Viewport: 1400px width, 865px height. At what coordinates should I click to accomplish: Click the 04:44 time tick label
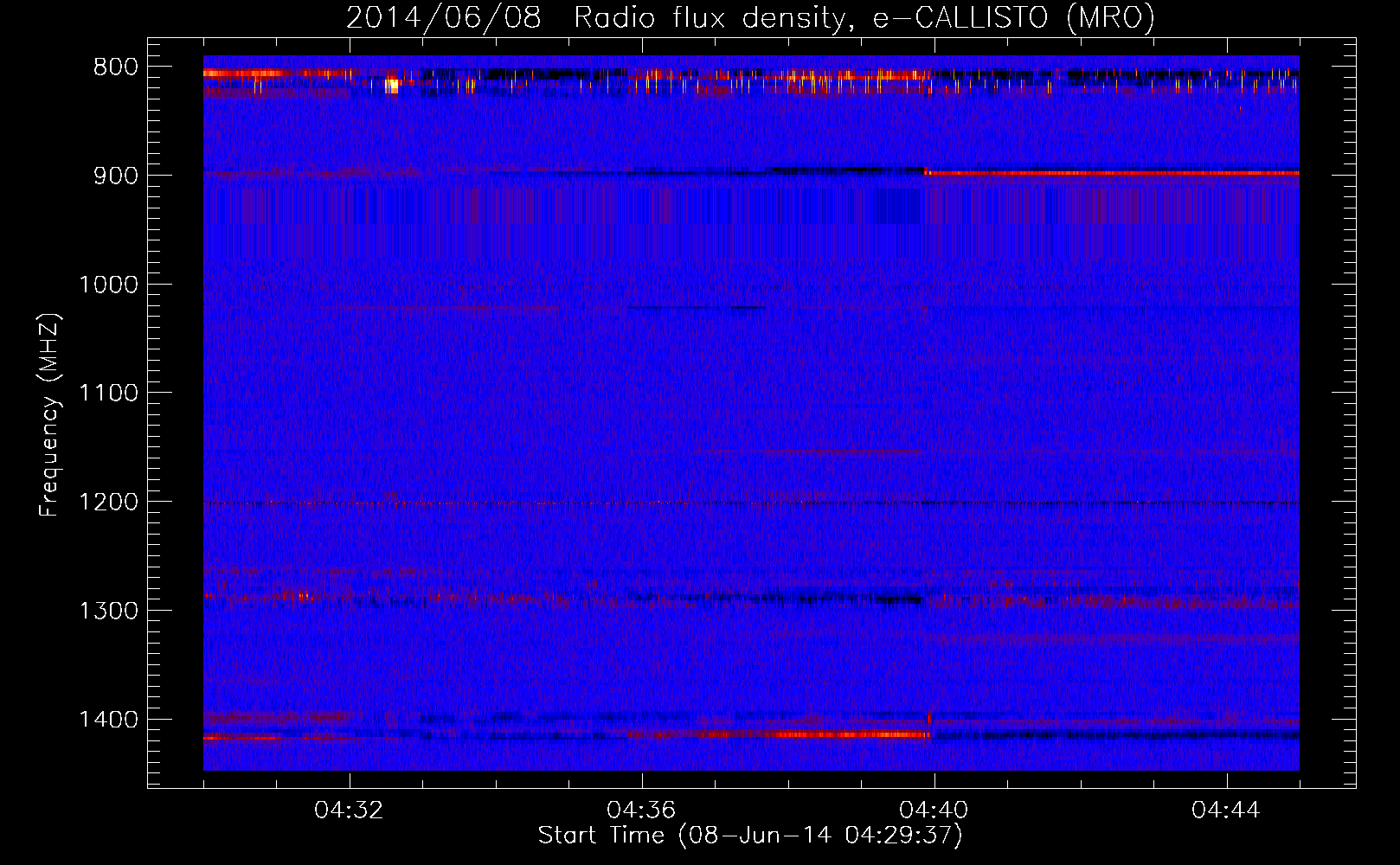point(1226,811)
